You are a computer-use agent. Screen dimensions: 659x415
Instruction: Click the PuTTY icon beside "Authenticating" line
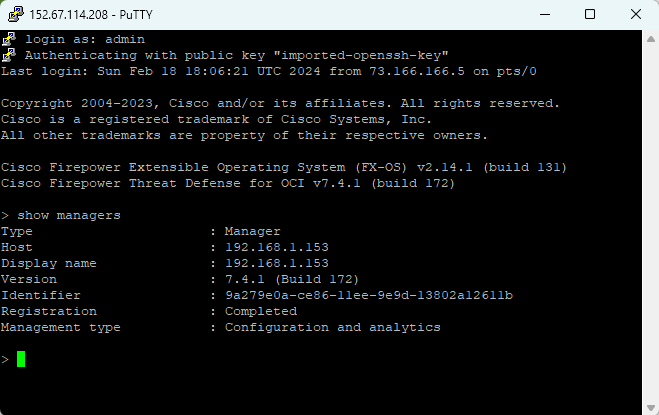point(9,54)
